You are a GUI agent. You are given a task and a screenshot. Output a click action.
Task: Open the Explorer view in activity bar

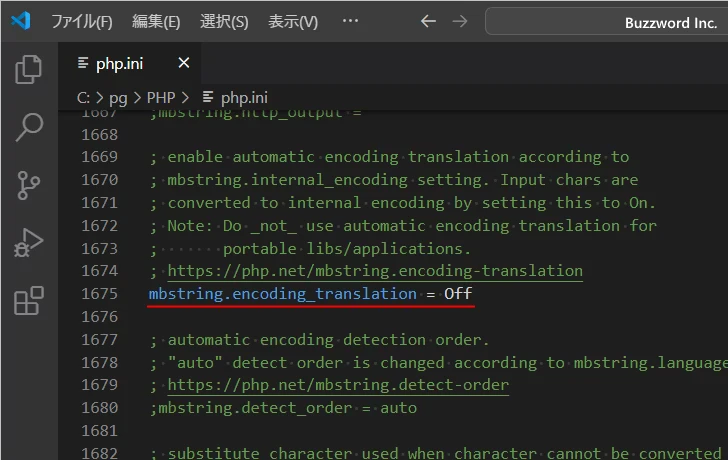click(28, 70)
